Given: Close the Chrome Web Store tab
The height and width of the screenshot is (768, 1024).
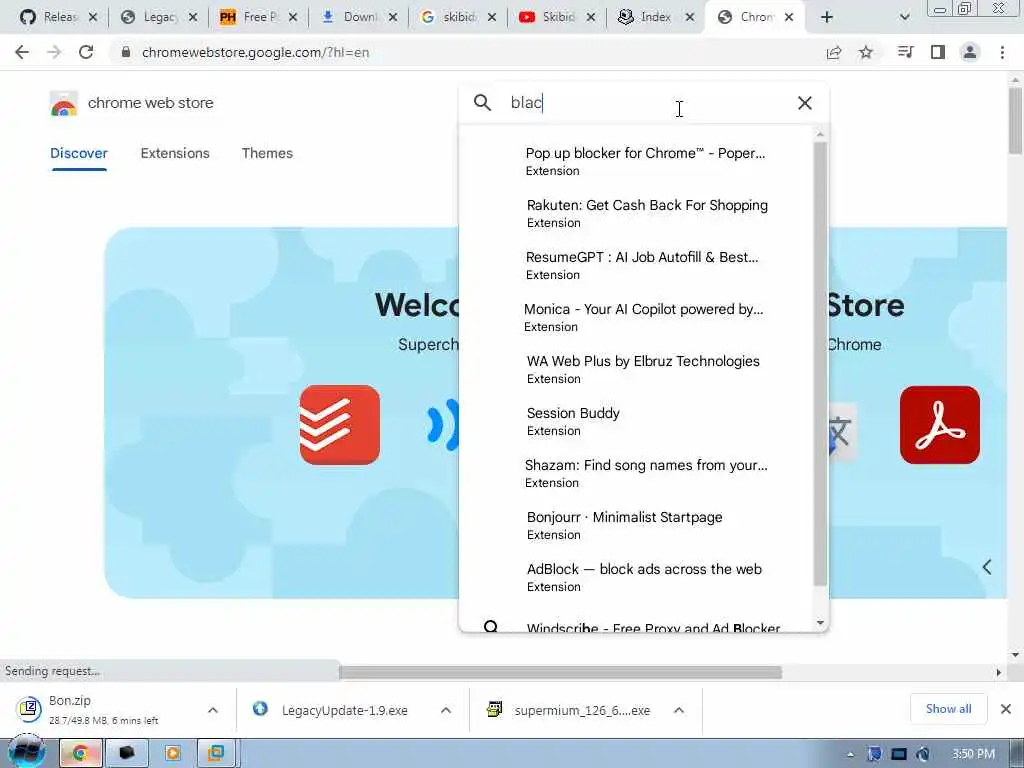Looking at the screenshot, I should pyautogui.click(x=789, y=17).
